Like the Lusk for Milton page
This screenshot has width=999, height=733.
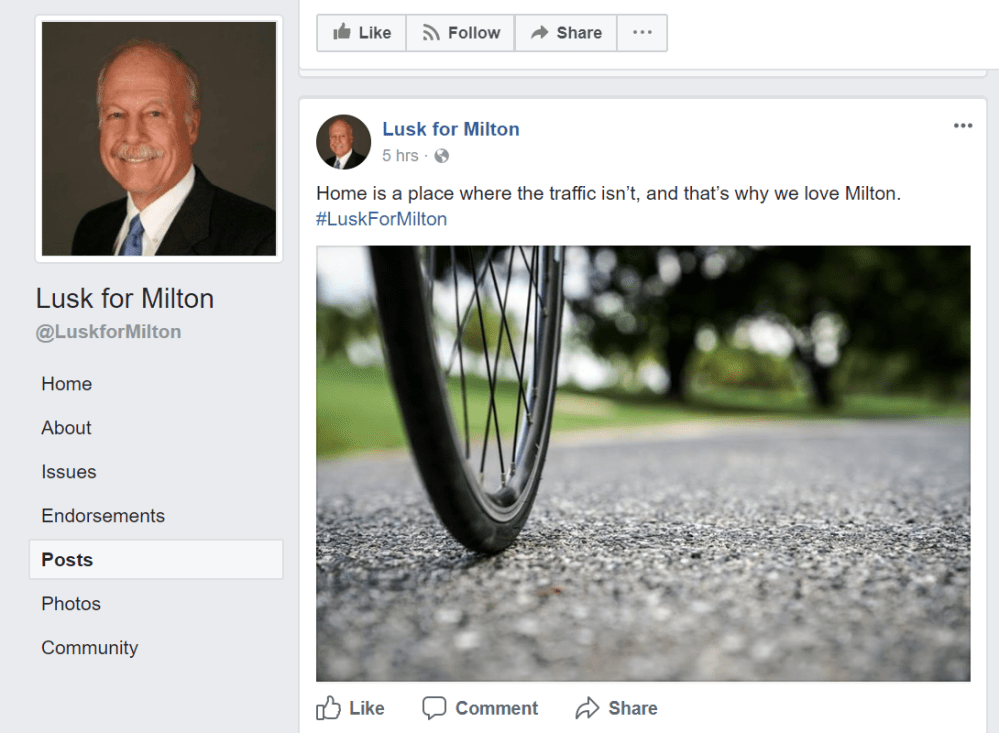pos(361,33)
